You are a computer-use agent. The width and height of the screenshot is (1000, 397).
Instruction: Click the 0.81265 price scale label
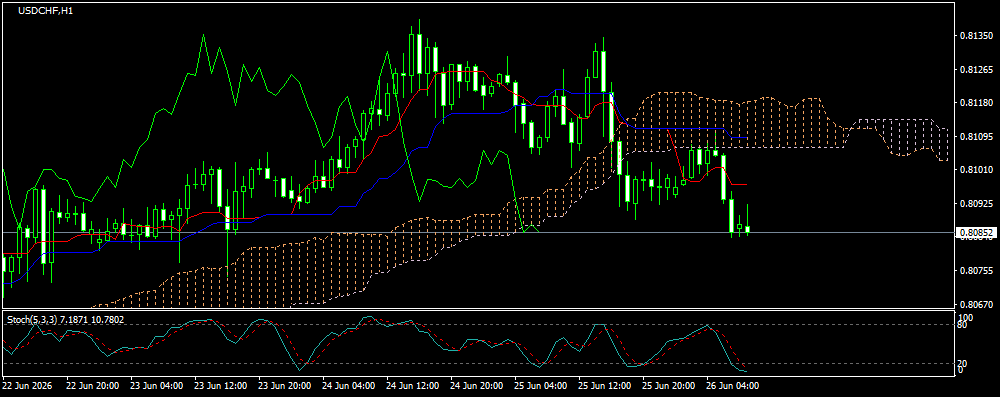pyautogui.click(x=976, y=70)
